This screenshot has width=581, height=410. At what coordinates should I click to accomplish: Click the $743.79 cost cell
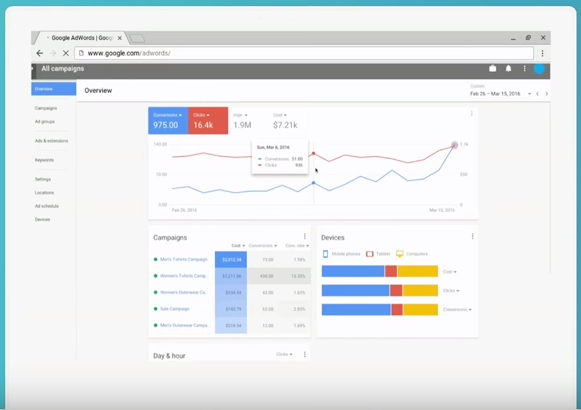pos(231,309)
